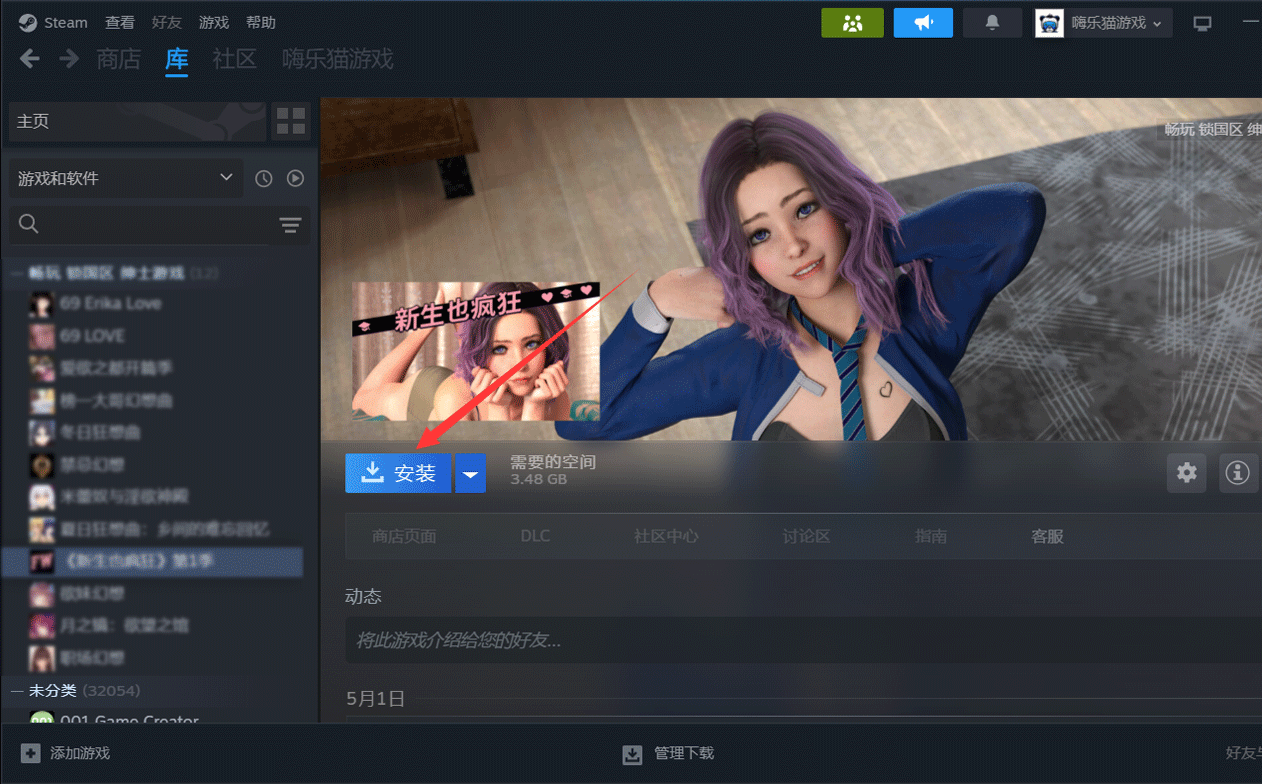Viewport: 1262px width, 784px height.
Task: Open the notifications bell icon
Action: point(992,22)
